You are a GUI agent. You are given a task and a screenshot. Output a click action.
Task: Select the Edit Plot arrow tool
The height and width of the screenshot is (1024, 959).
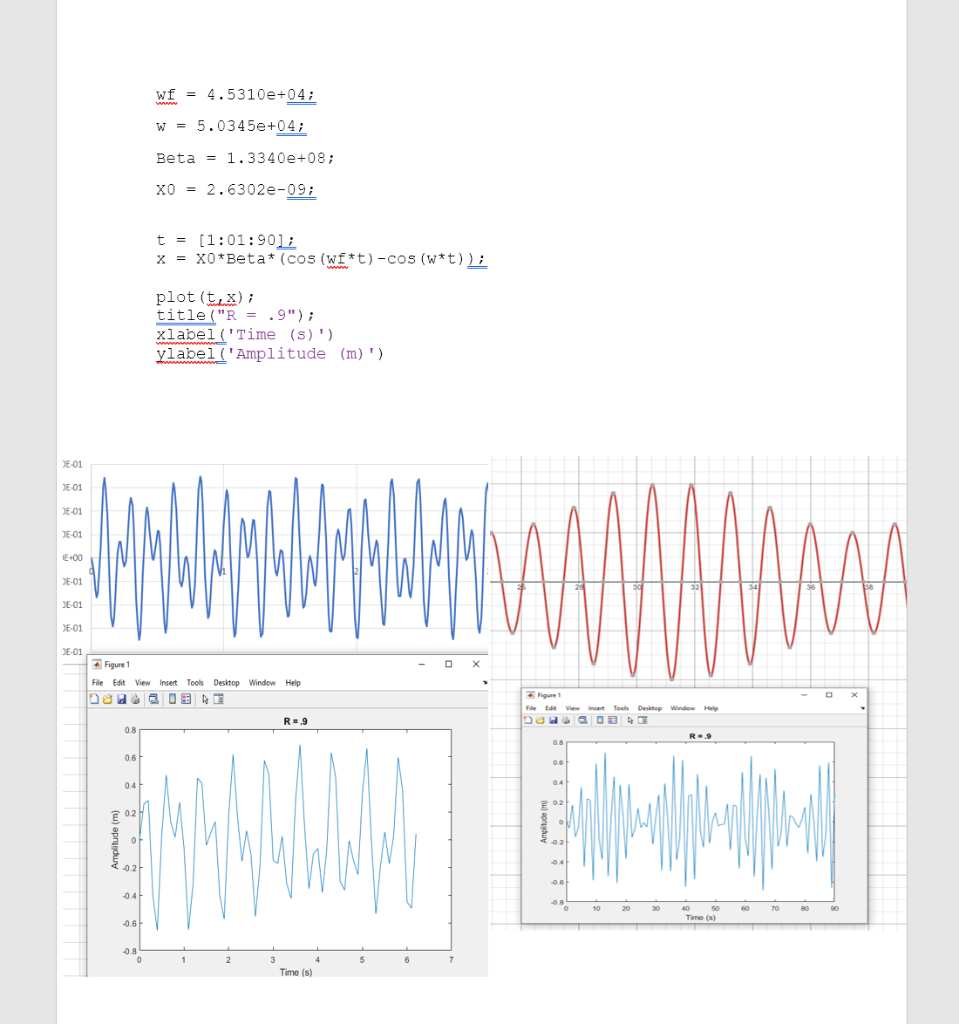click(x=205, y=697)
